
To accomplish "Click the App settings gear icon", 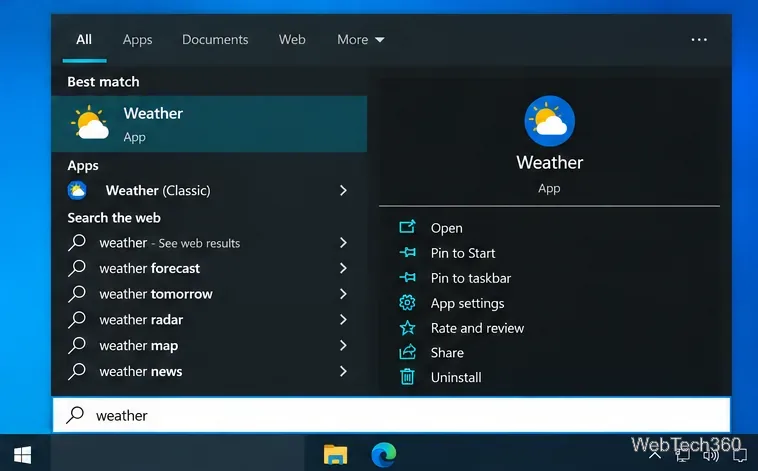I will (x=407, y=303).
